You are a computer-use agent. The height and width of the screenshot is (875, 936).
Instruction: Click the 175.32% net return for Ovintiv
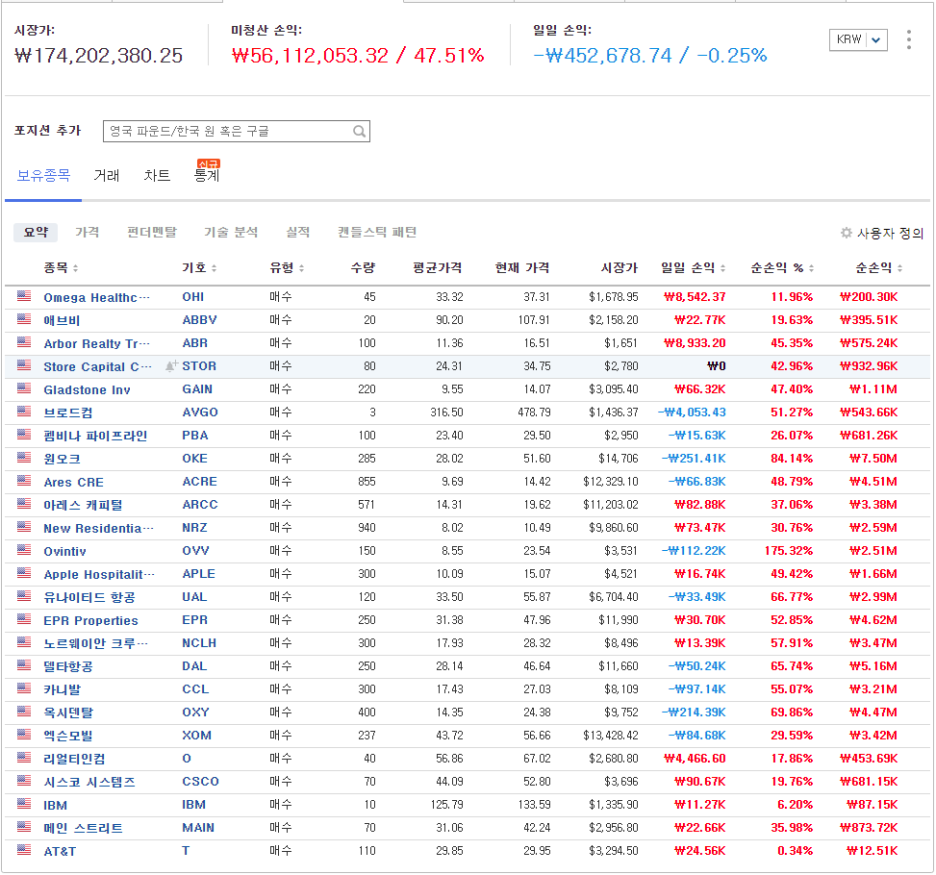[789, 551]
